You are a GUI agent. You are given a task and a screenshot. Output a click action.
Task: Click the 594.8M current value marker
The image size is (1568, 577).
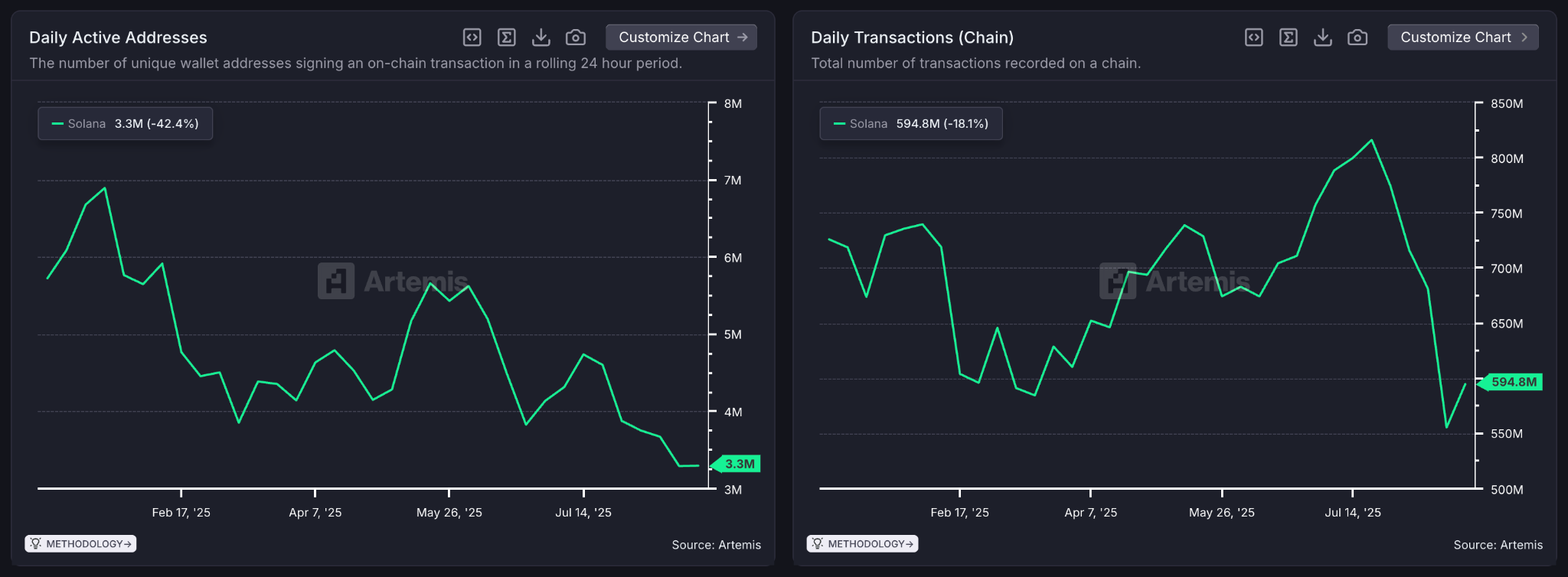click(1510, 382)
